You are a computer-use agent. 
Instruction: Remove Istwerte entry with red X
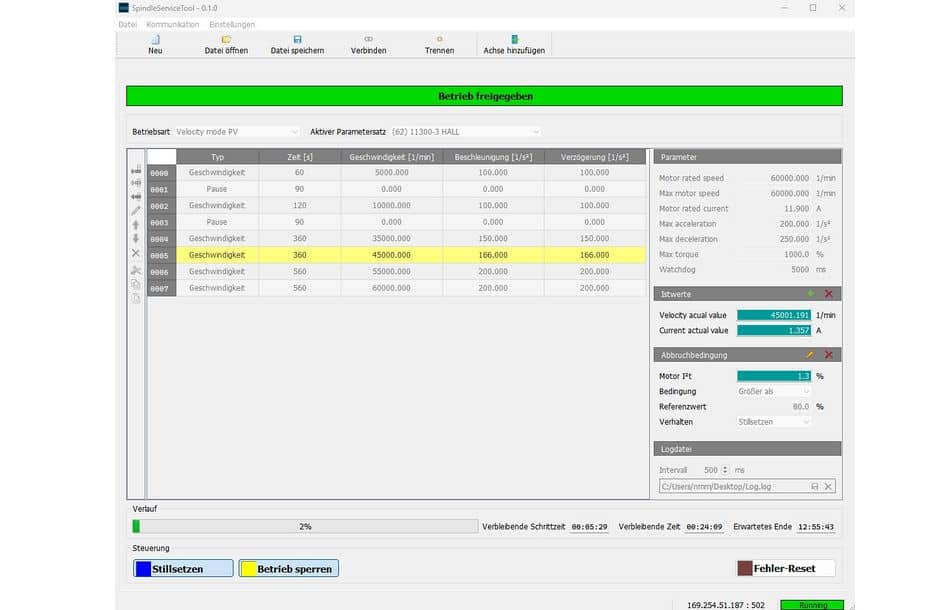tap(829, 294)
